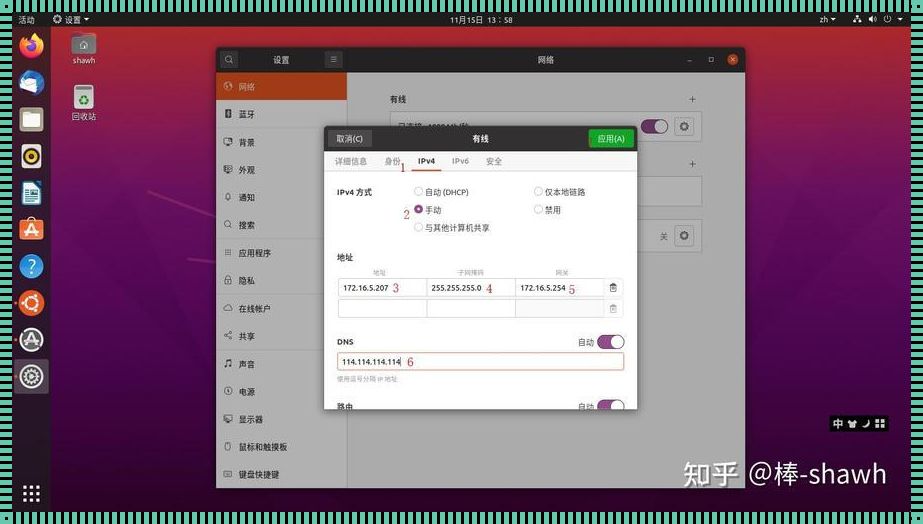The image size is (923, 524).
Task: Switch to the 详细信息 tab
Action: point(351,161)
